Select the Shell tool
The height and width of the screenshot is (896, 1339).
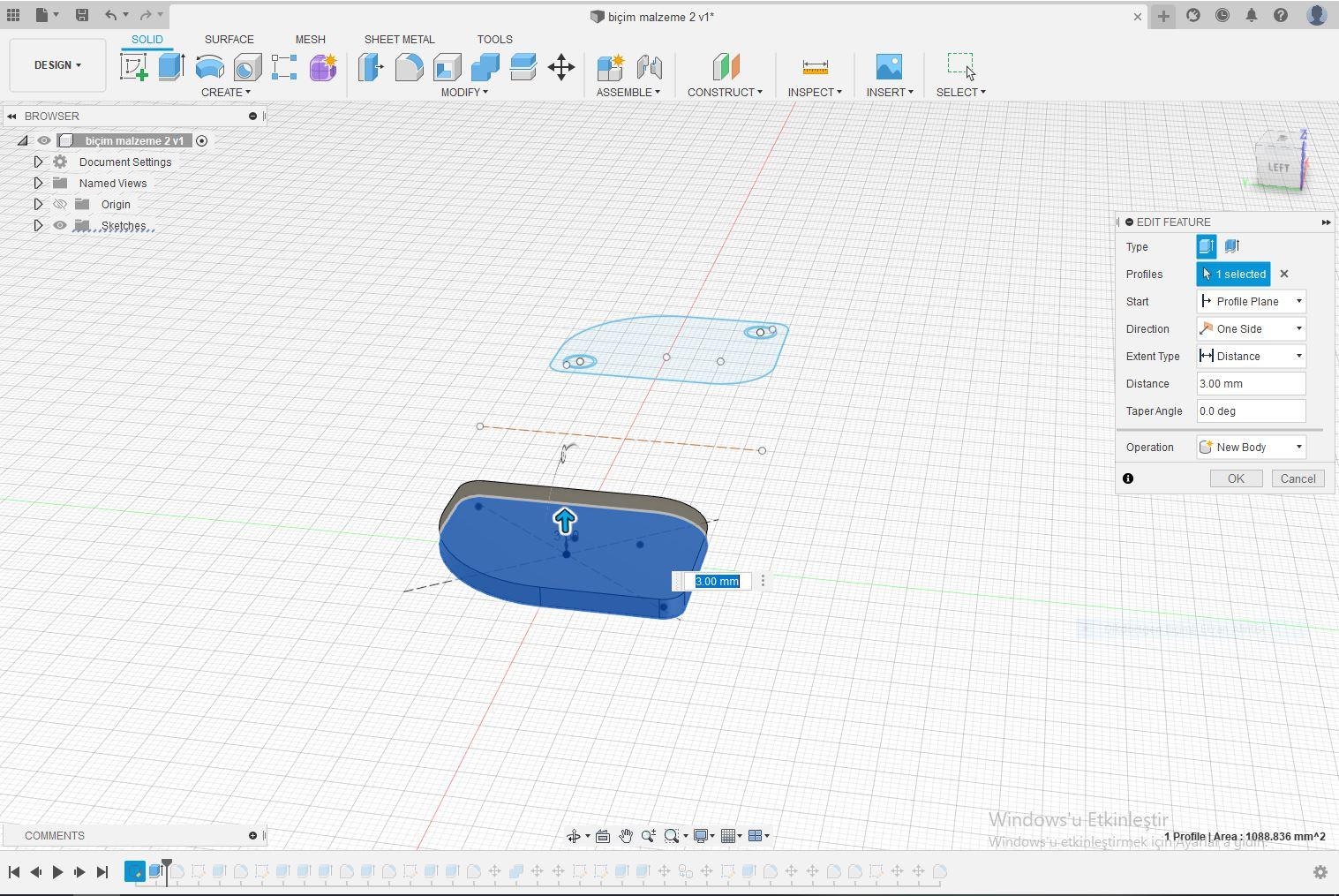[x=448, y=67]
